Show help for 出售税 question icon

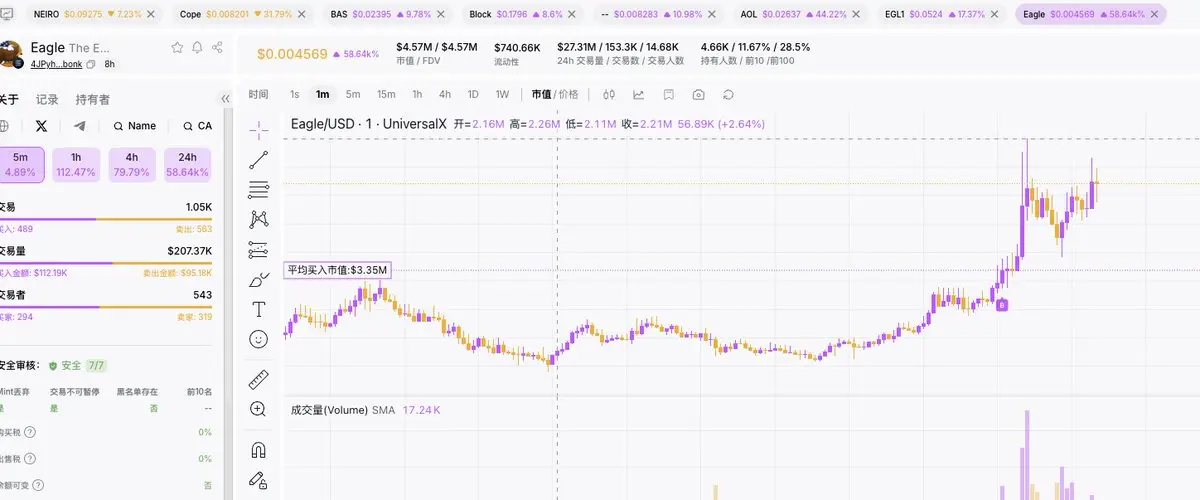(29, 458)
